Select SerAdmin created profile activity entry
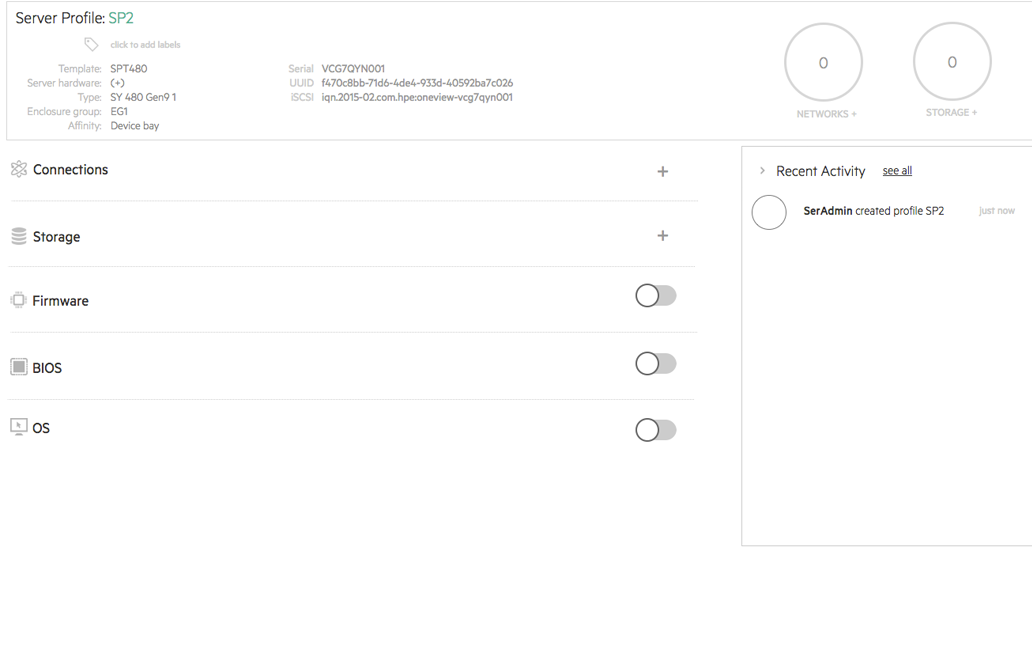Screen dimensions: 1032x651 tap(873, 211)
